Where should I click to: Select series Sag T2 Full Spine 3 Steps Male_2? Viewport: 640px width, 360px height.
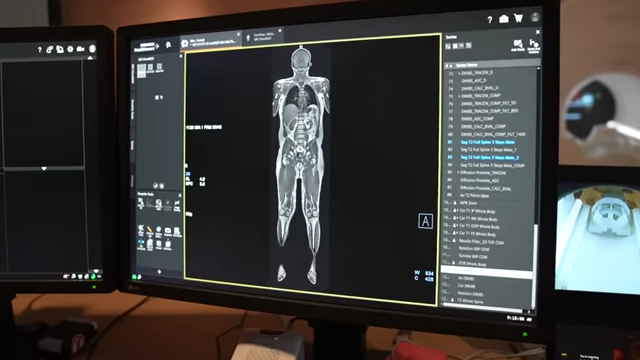click(490, 158)
